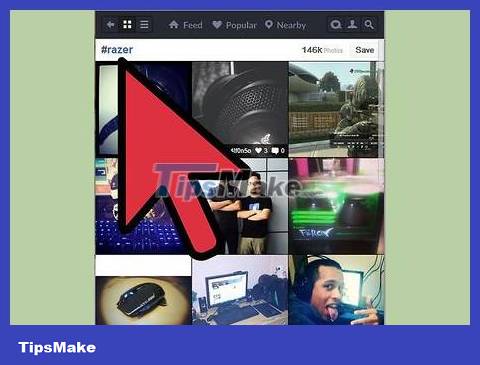Open the blue backlit keyboard photo
The height and width of the screenshot is (365, 480).
click(x=143, y=206)
